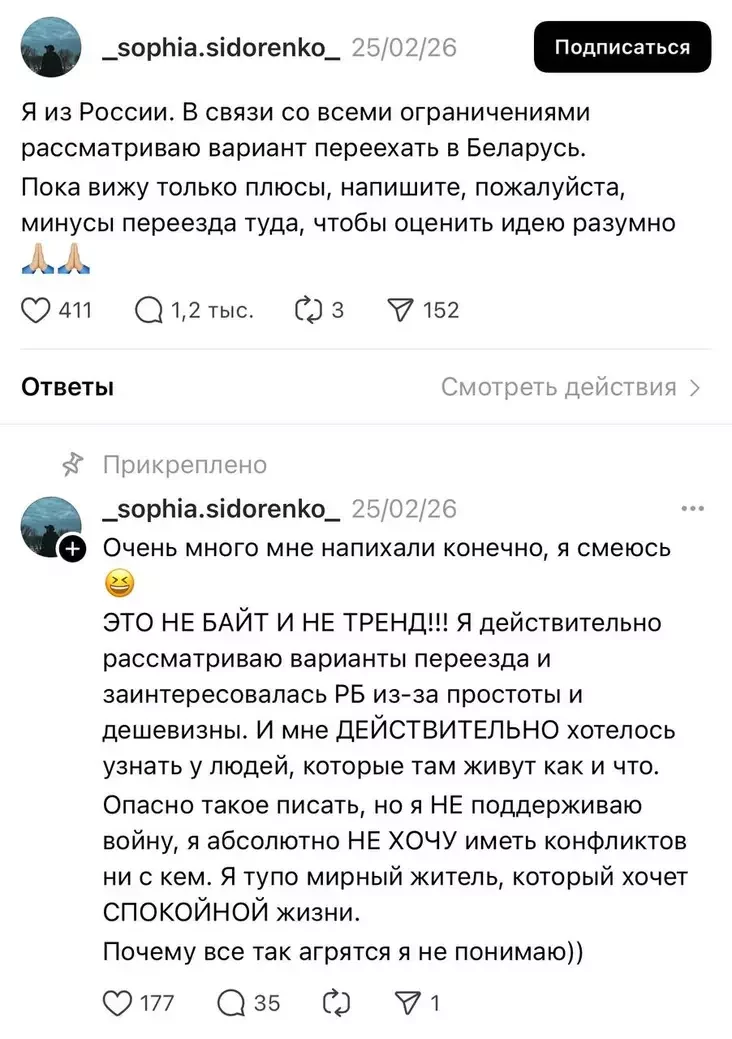The image size is (732, 1039).
Task: Select the Ответы section header
Action: [67, 387]
